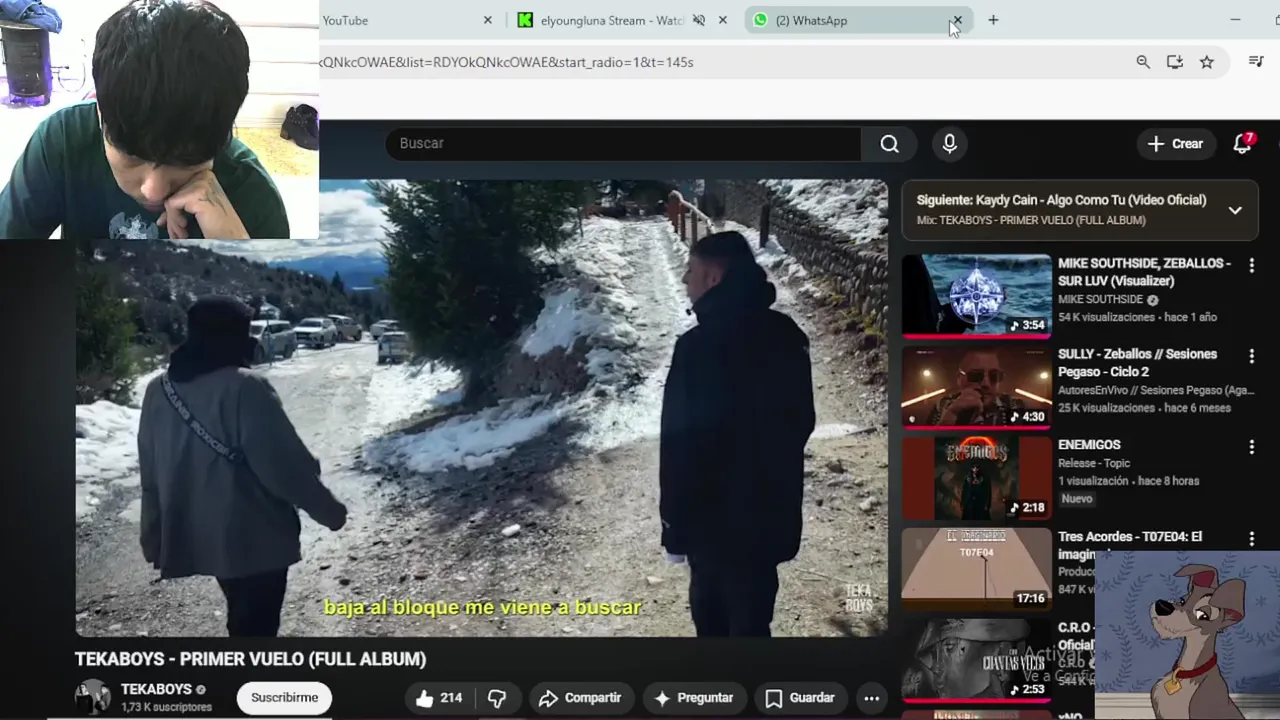Subscribe with the Suscribirme button
The width and height of the screenshot is (1280, 720).
point(284,698)
